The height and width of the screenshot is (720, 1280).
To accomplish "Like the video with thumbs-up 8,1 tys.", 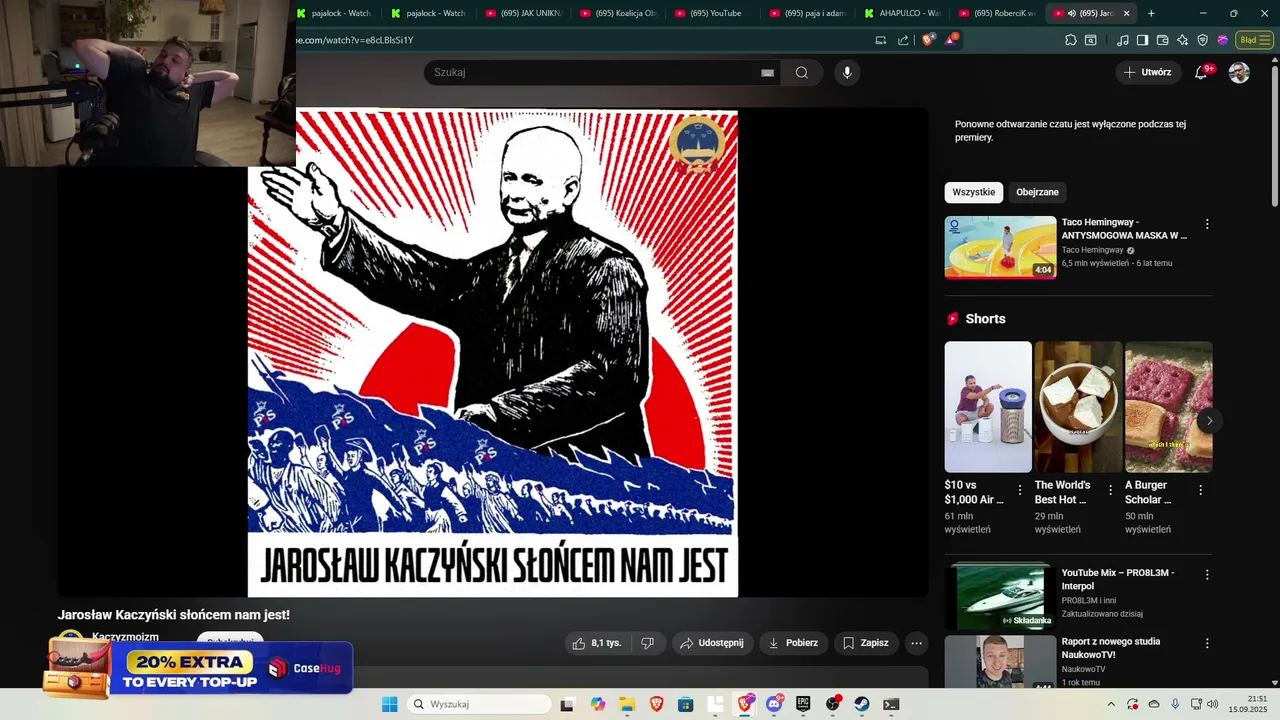I will [598, 643].
